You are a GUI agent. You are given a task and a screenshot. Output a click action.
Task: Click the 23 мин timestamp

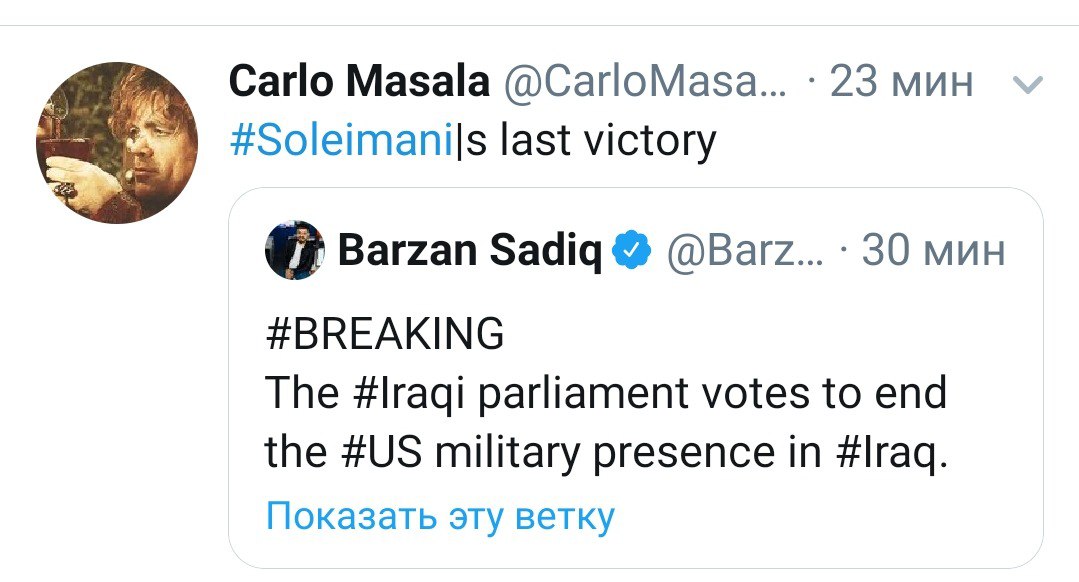tap(901, 82)
